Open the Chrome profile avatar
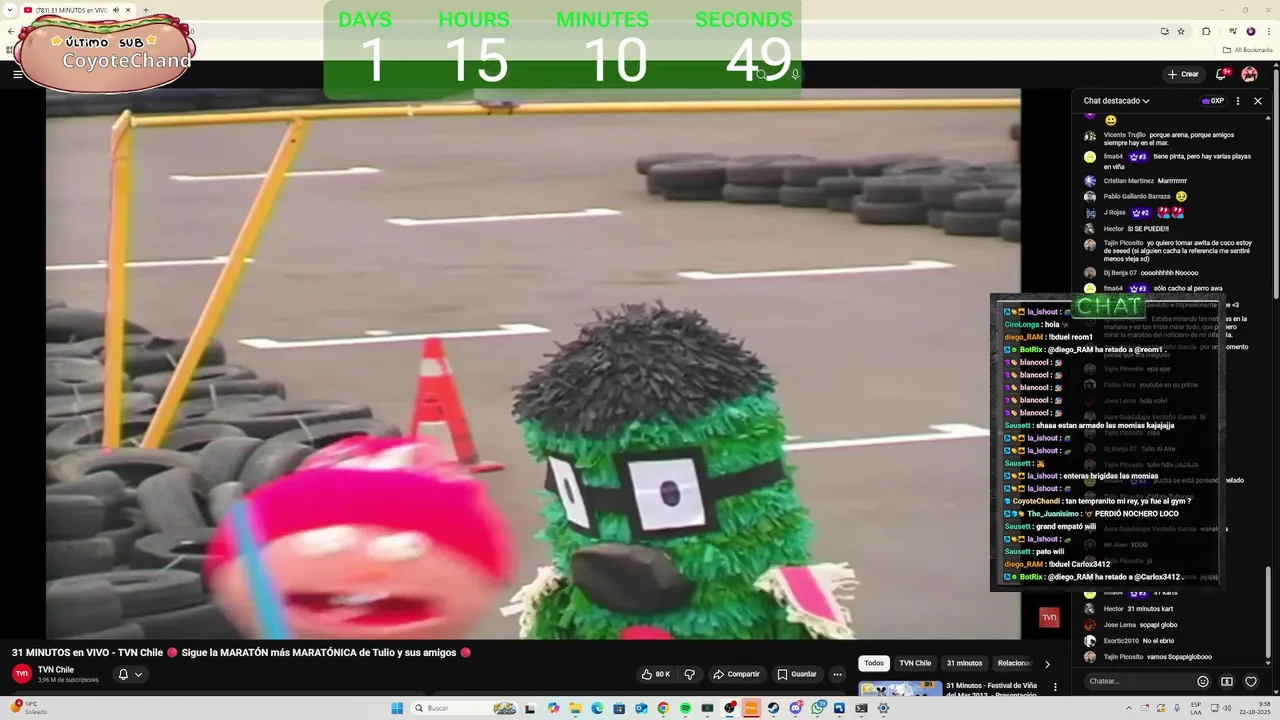This screenshot has width=1280, height=720. click(1250, 31)
